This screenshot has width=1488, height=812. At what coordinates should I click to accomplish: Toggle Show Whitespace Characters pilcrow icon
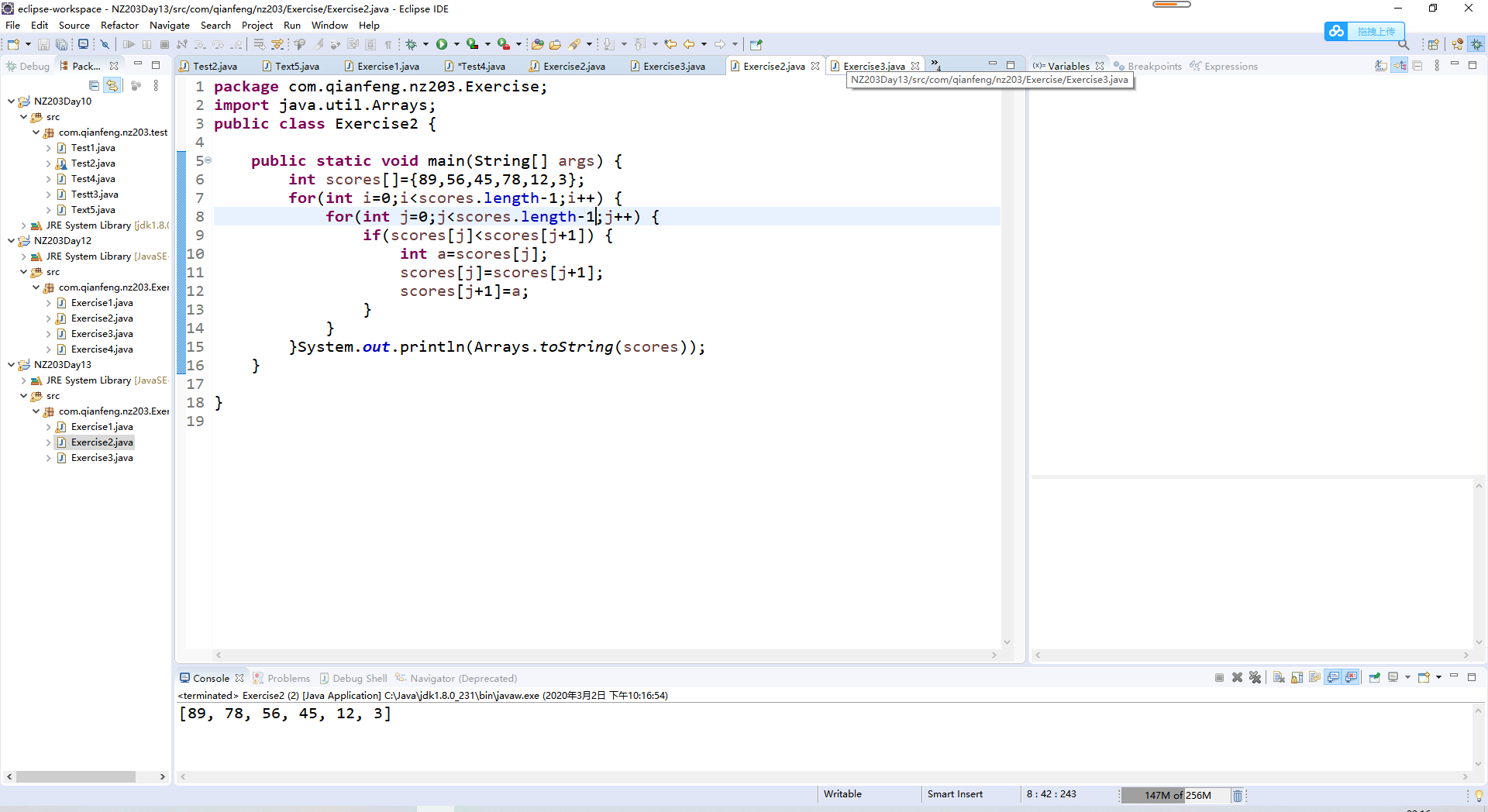point(388,44)
